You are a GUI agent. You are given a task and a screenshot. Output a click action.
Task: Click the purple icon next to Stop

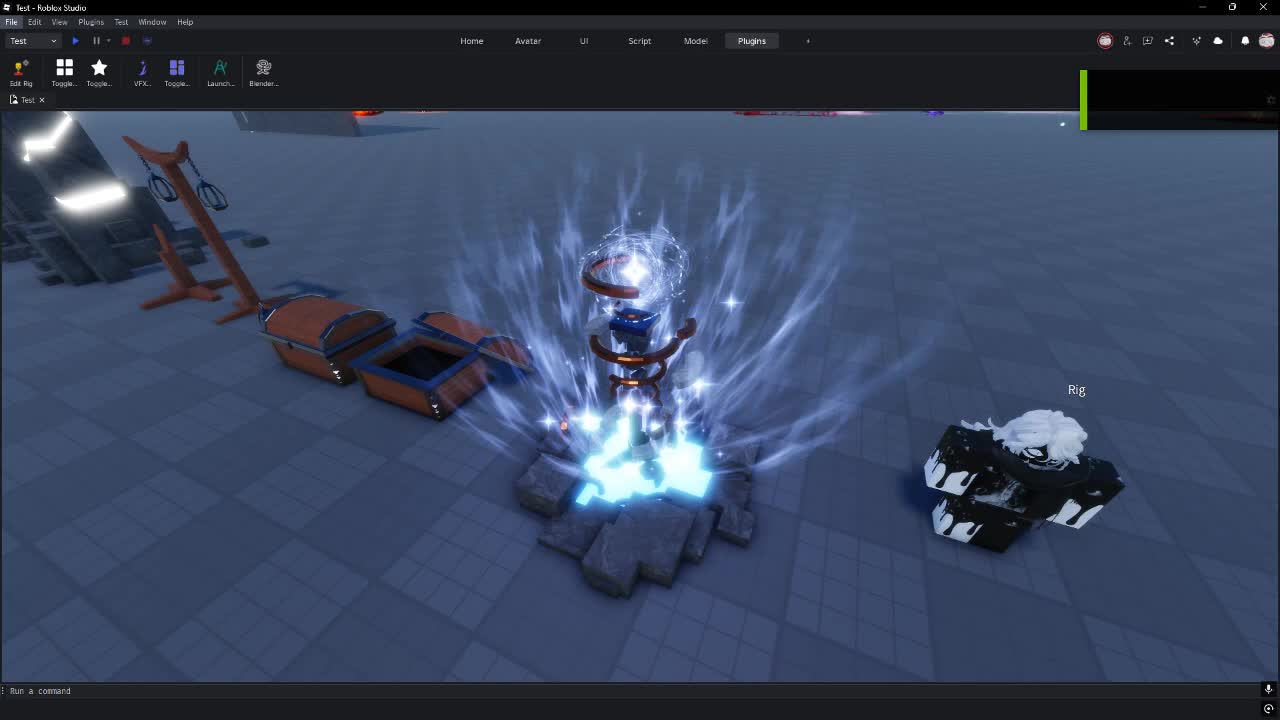[x=147, y=41]
